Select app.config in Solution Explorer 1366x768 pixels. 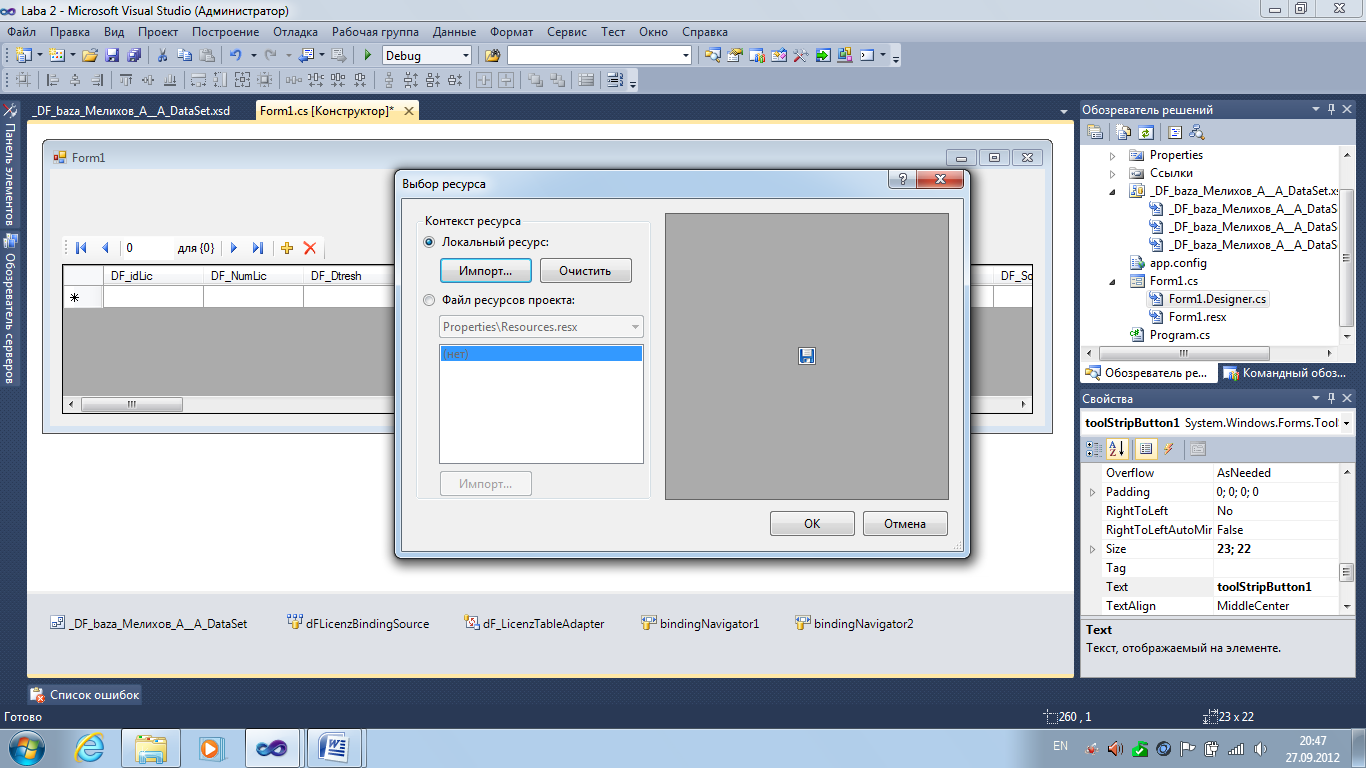[x=1178, y=263]
